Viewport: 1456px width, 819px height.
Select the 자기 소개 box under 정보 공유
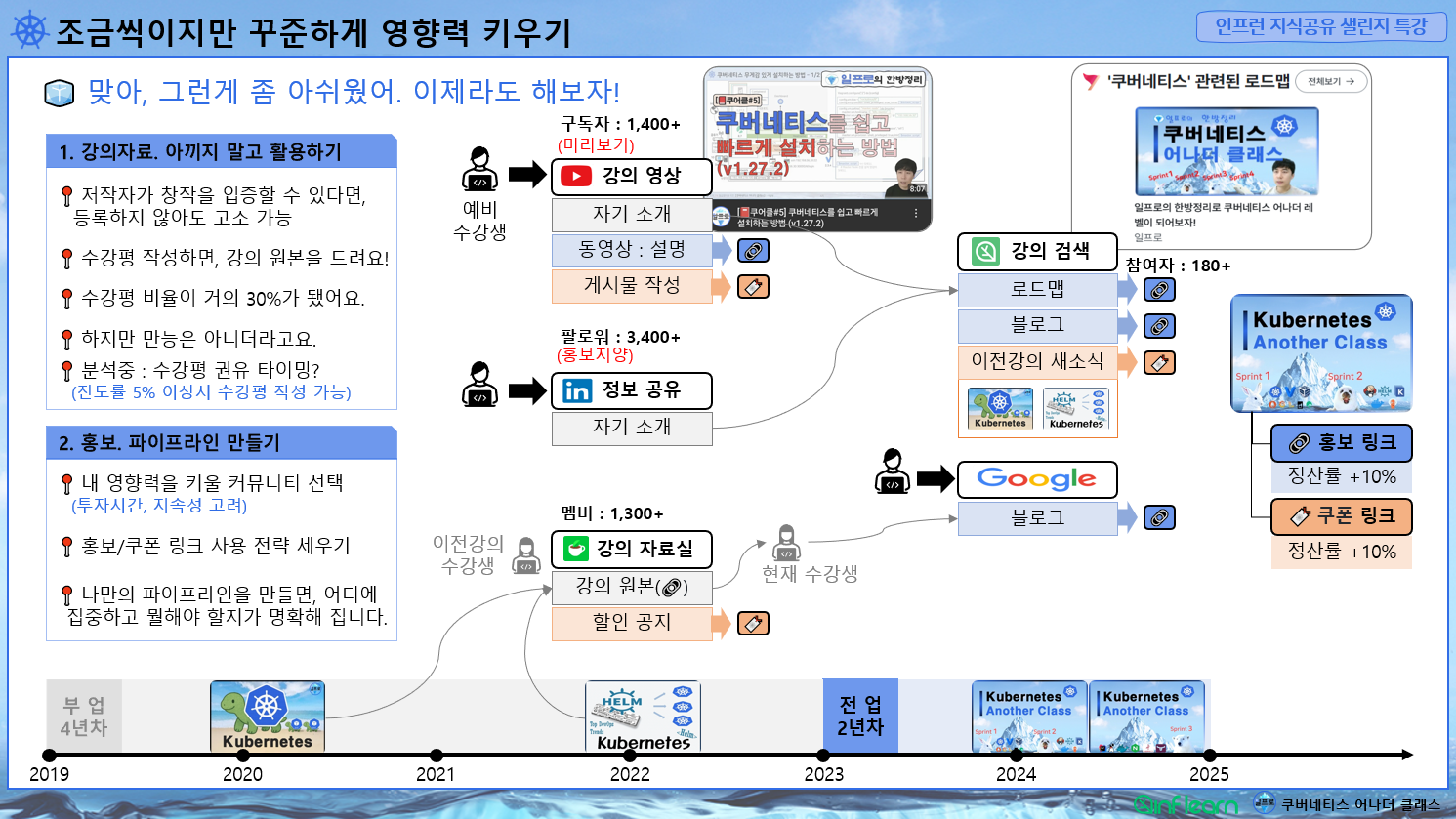632,428
